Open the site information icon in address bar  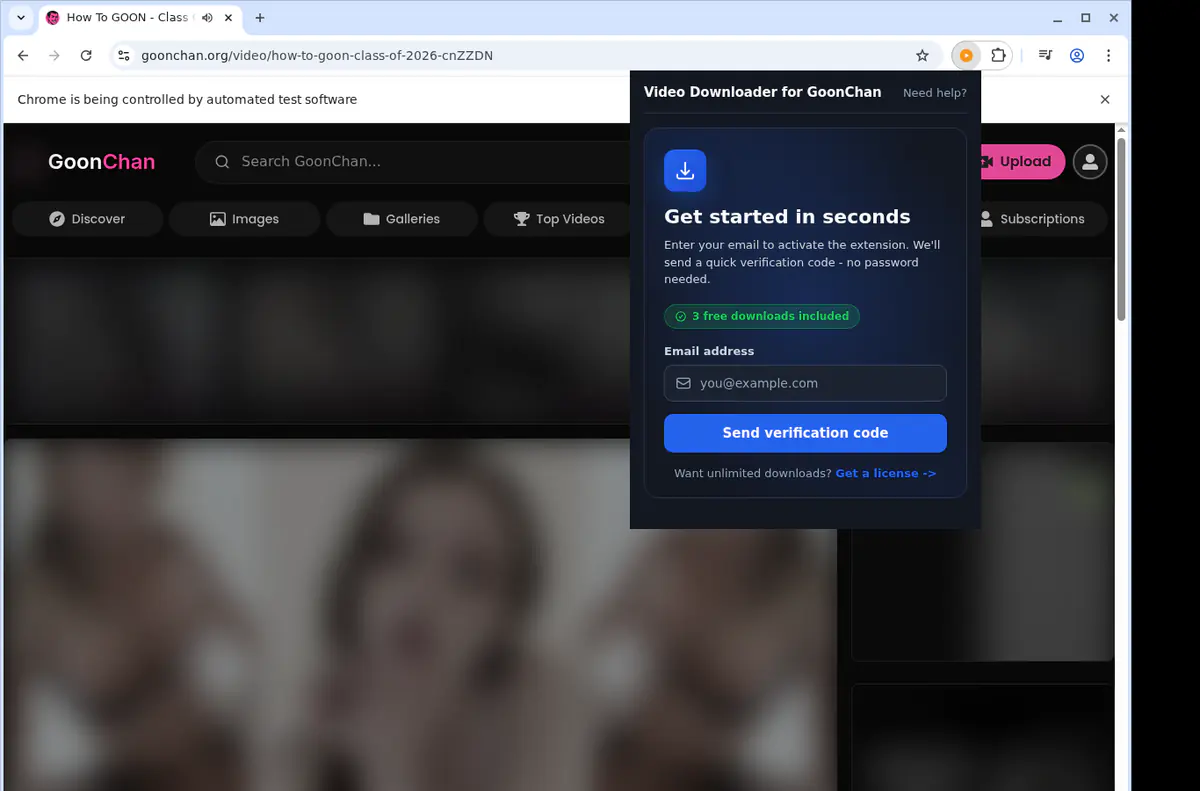123,56
